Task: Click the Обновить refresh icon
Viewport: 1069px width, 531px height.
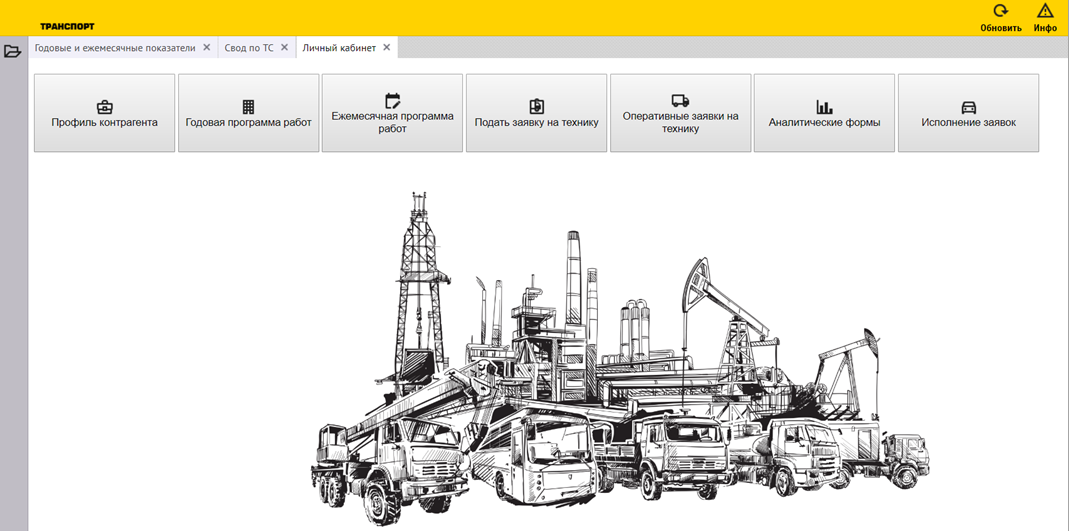Action: click(x=1000, y=11)
